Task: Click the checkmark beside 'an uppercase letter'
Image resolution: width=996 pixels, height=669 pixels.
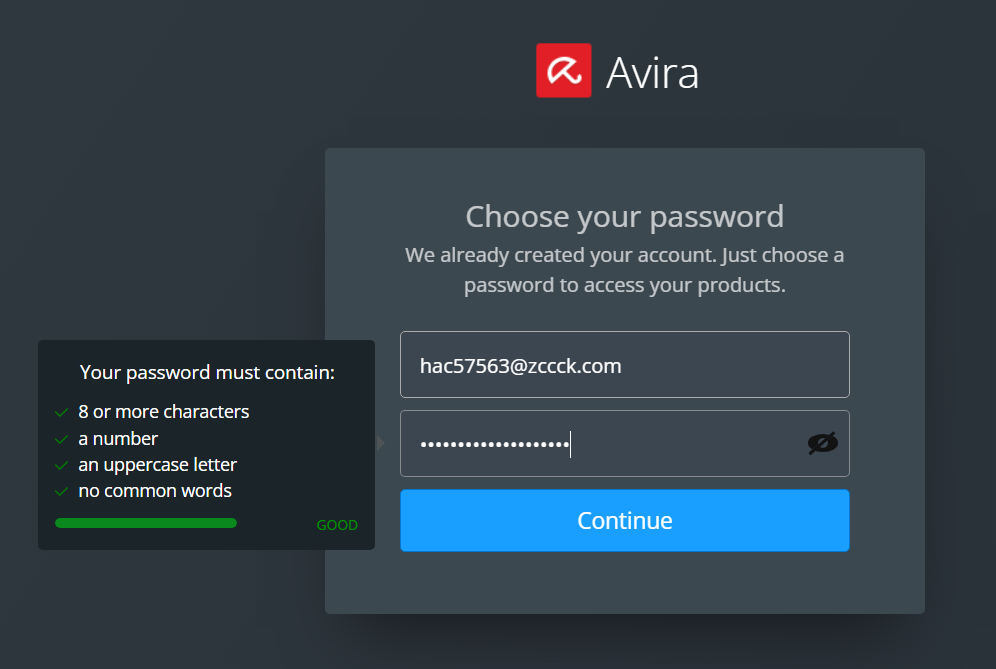Action: click(61, 465)
